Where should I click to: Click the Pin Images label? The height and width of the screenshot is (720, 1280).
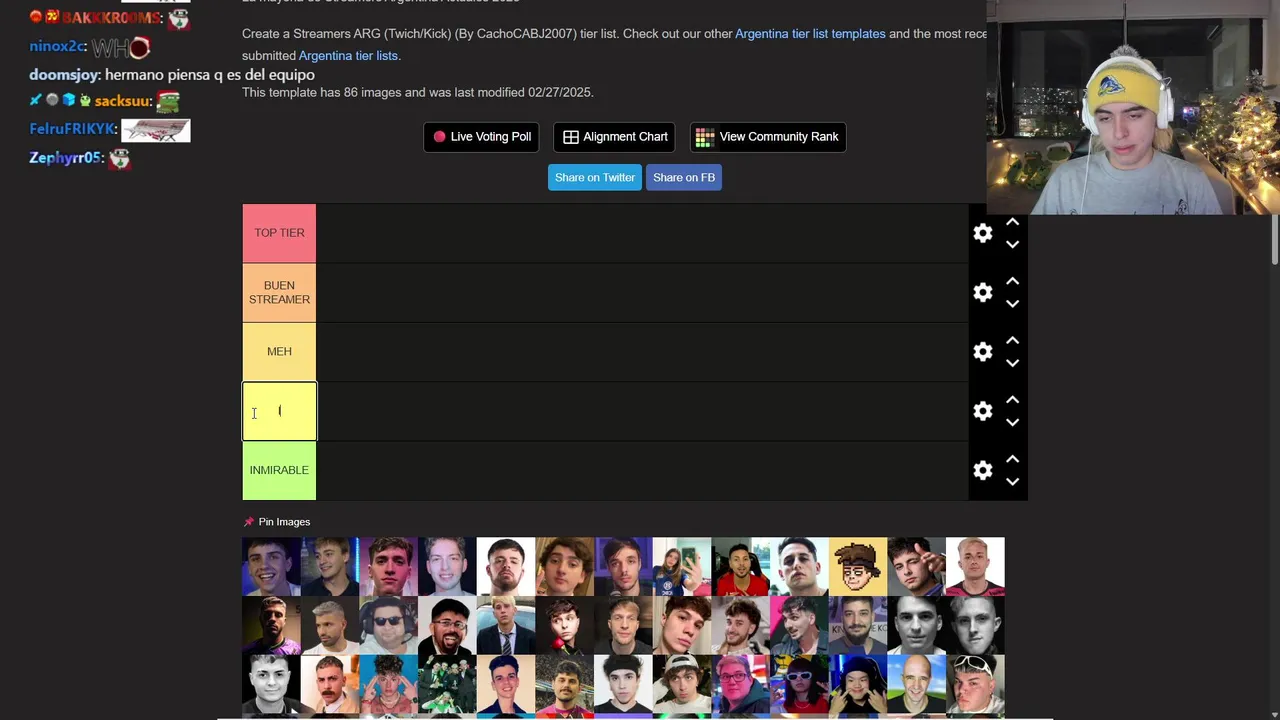[284, 522]
